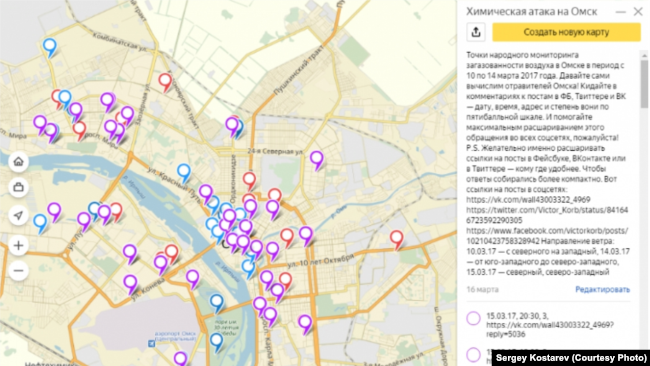
Task: Click the scrollbar up arrow in the panel
Action: click(644, 55)
